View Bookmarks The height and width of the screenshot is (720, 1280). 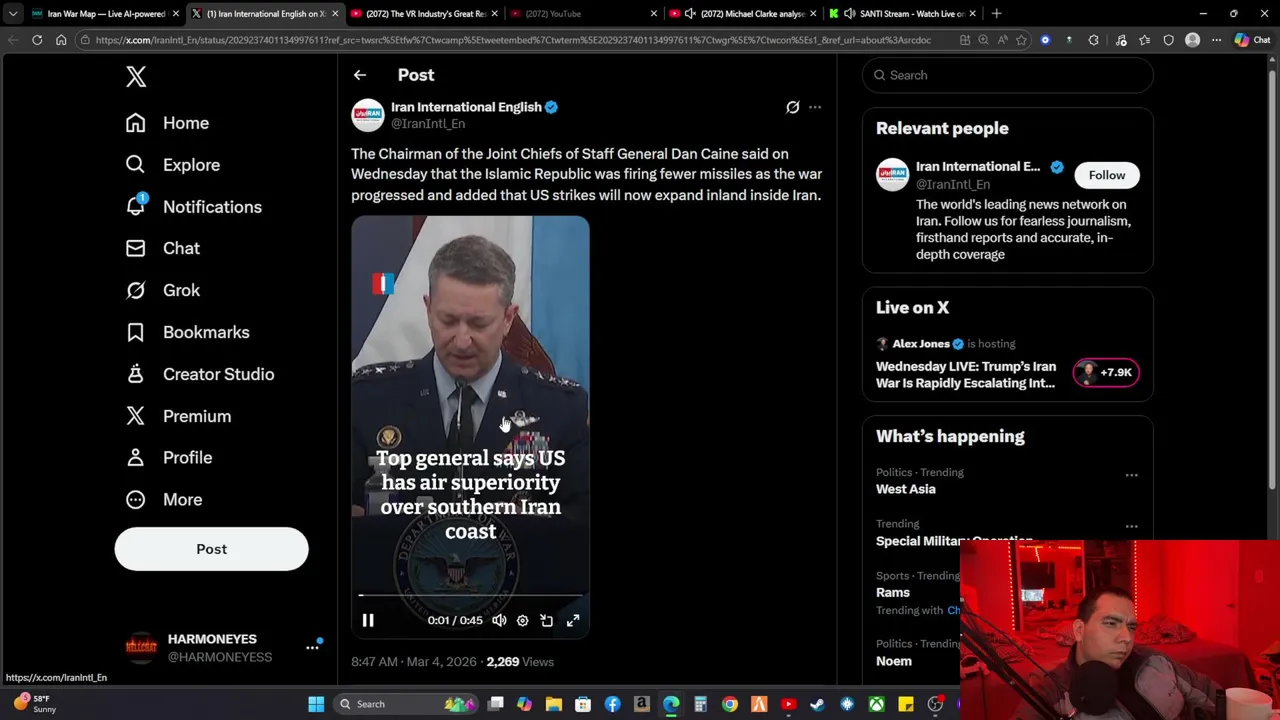click(188, 332)
